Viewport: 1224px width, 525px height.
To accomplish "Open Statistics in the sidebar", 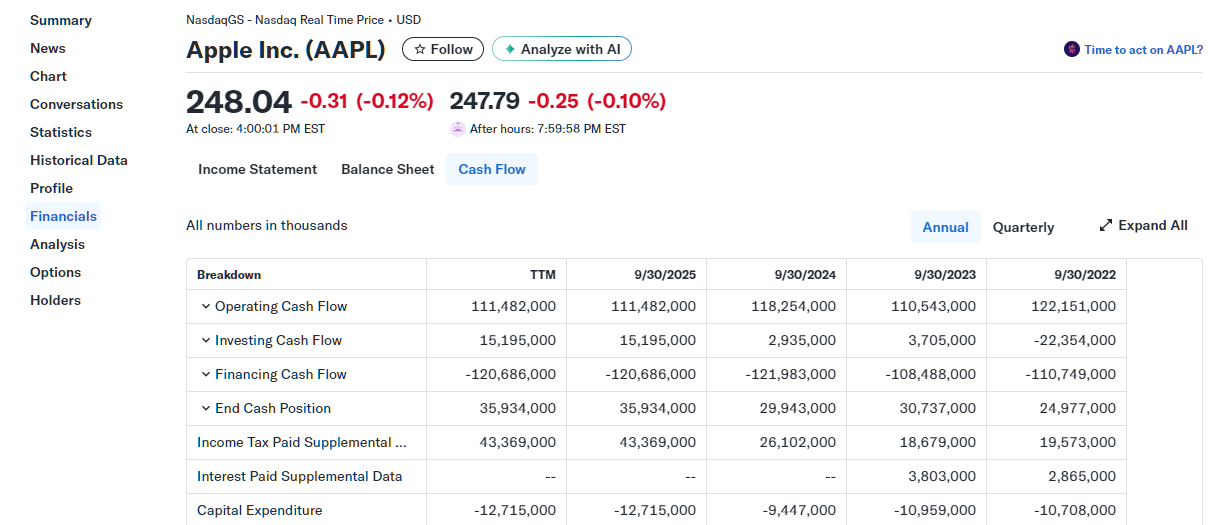I will [x=61, y=132].
